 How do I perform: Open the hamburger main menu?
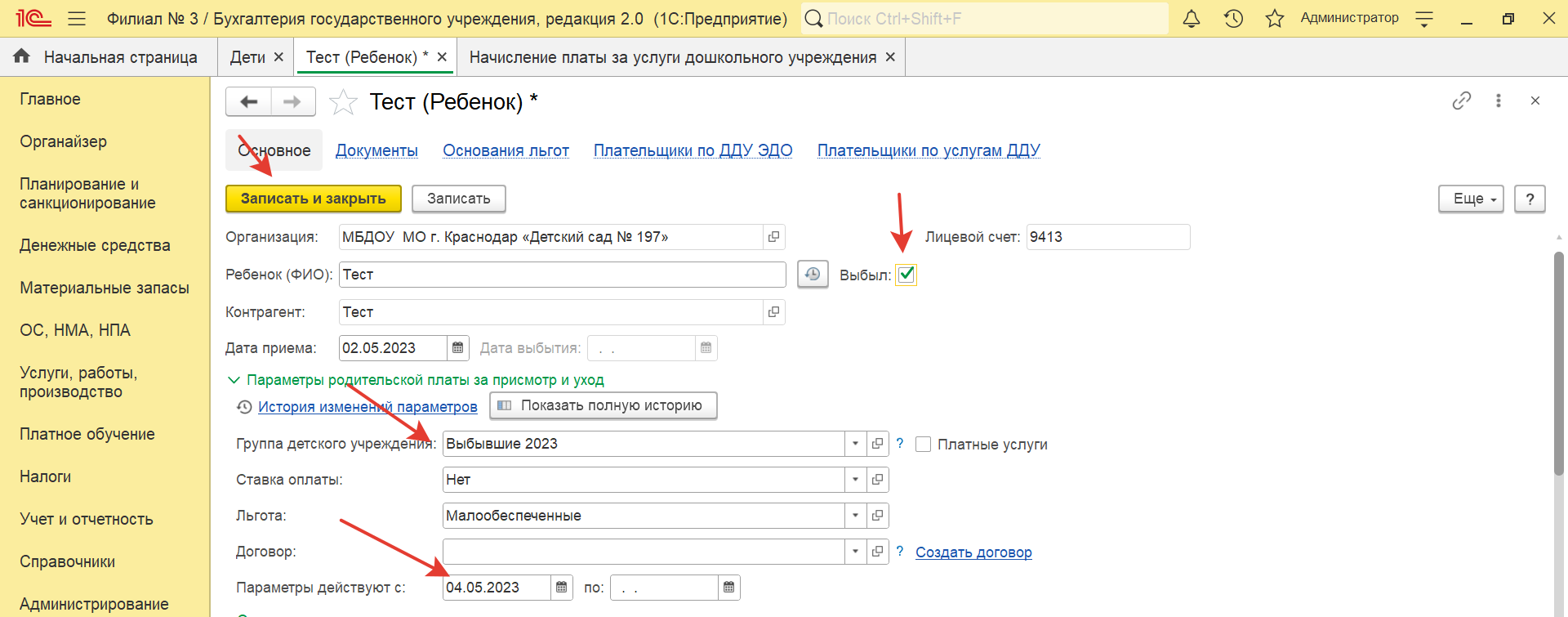pos(77,18)
